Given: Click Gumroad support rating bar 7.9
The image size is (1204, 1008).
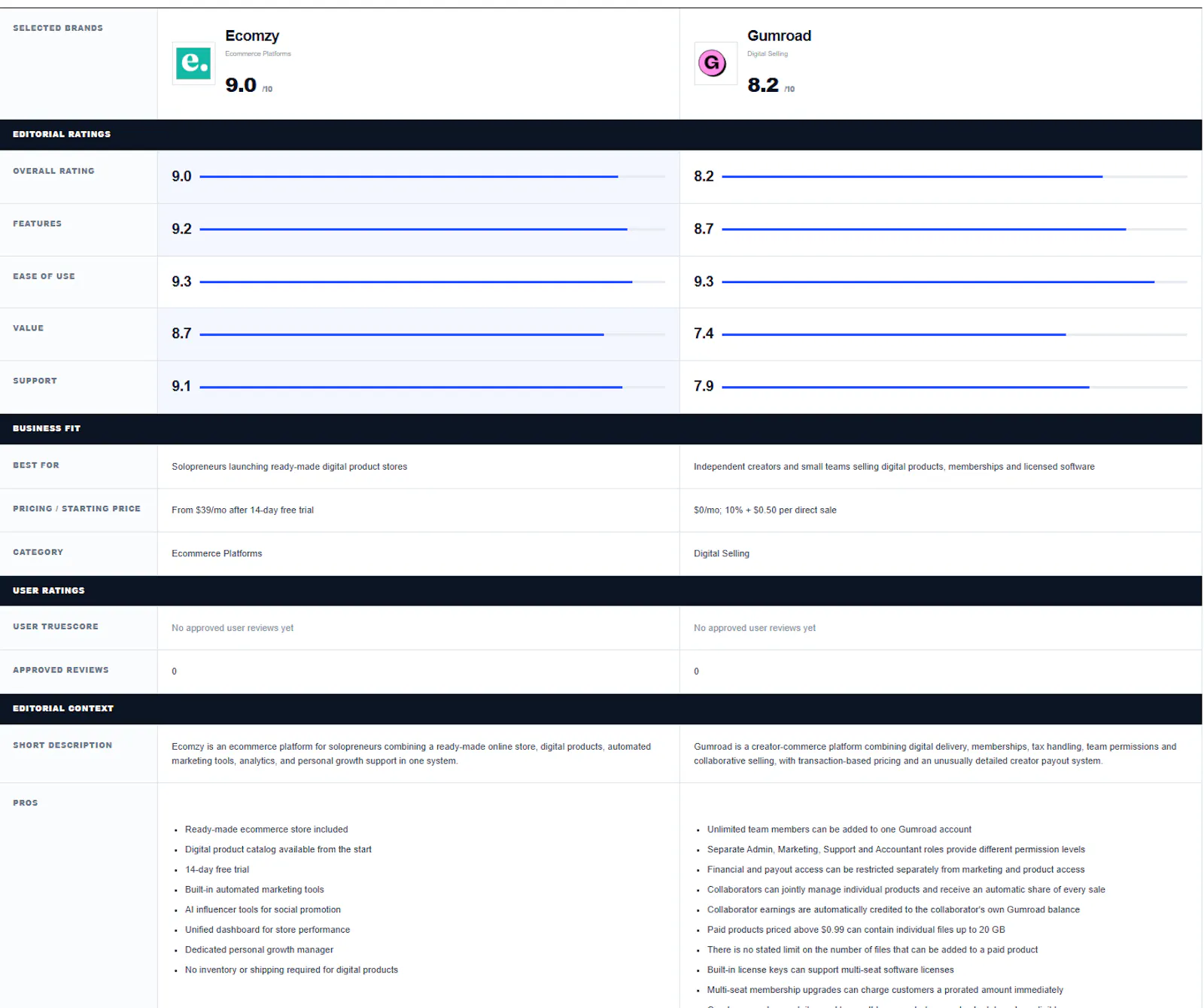Looking at the screenshot, I should coord(954,387).
